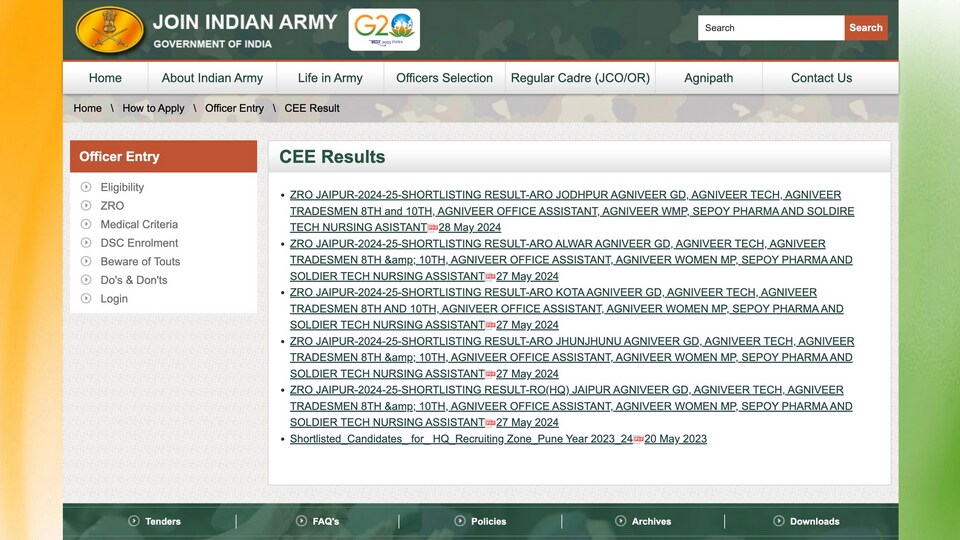Screen dimensions: 960x540
Task: Open ARO Alwar shortlisting result link
Action: click(x=571, y=260)
